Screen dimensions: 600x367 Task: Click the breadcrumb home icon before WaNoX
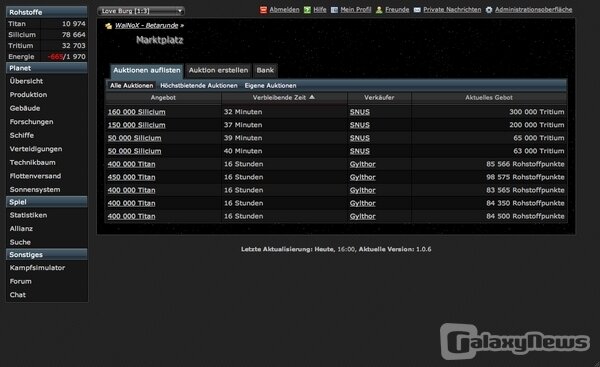pos(109,26)
